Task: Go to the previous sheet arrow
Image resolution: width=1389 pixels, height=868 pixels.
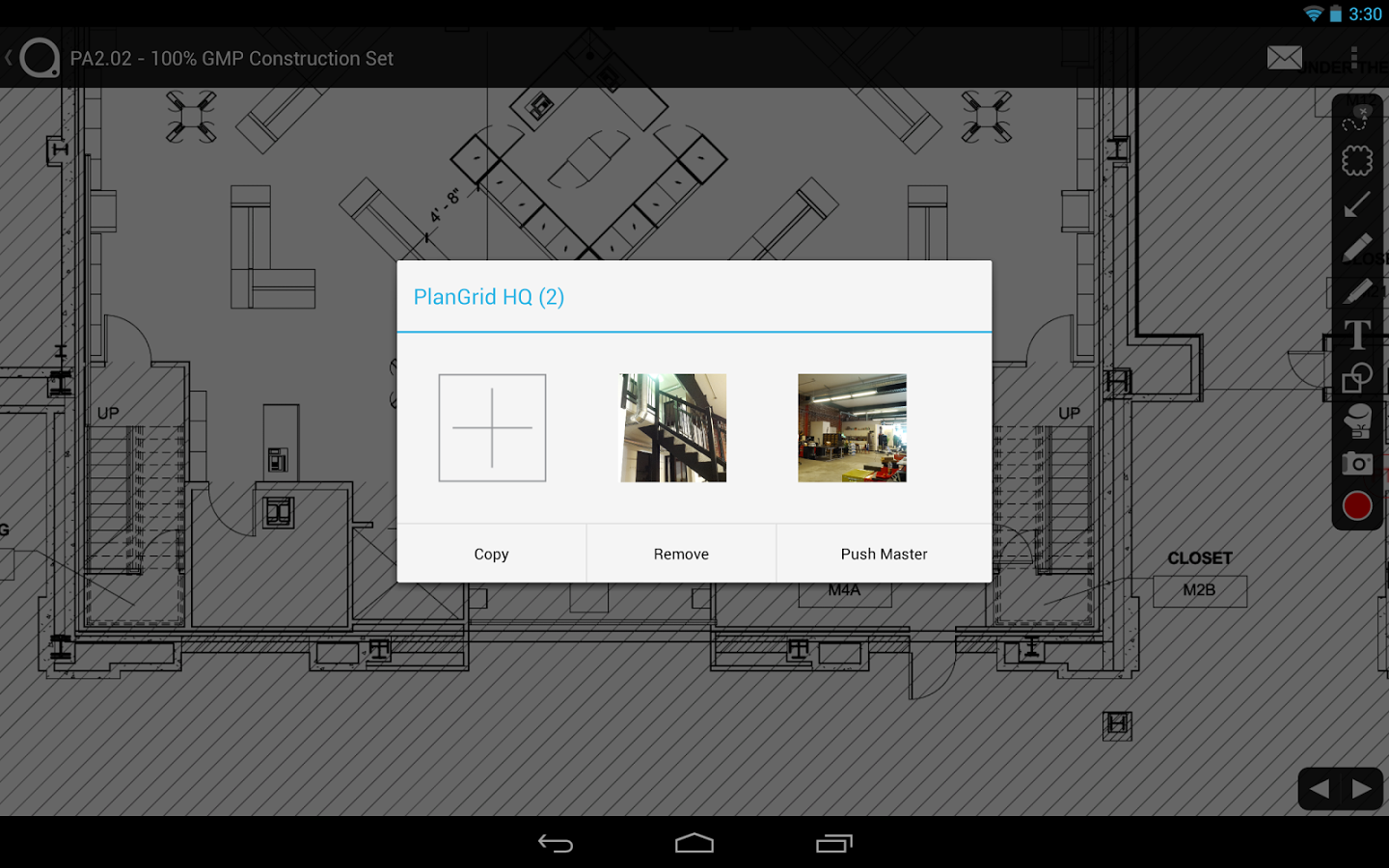Action: [1320, 790]
